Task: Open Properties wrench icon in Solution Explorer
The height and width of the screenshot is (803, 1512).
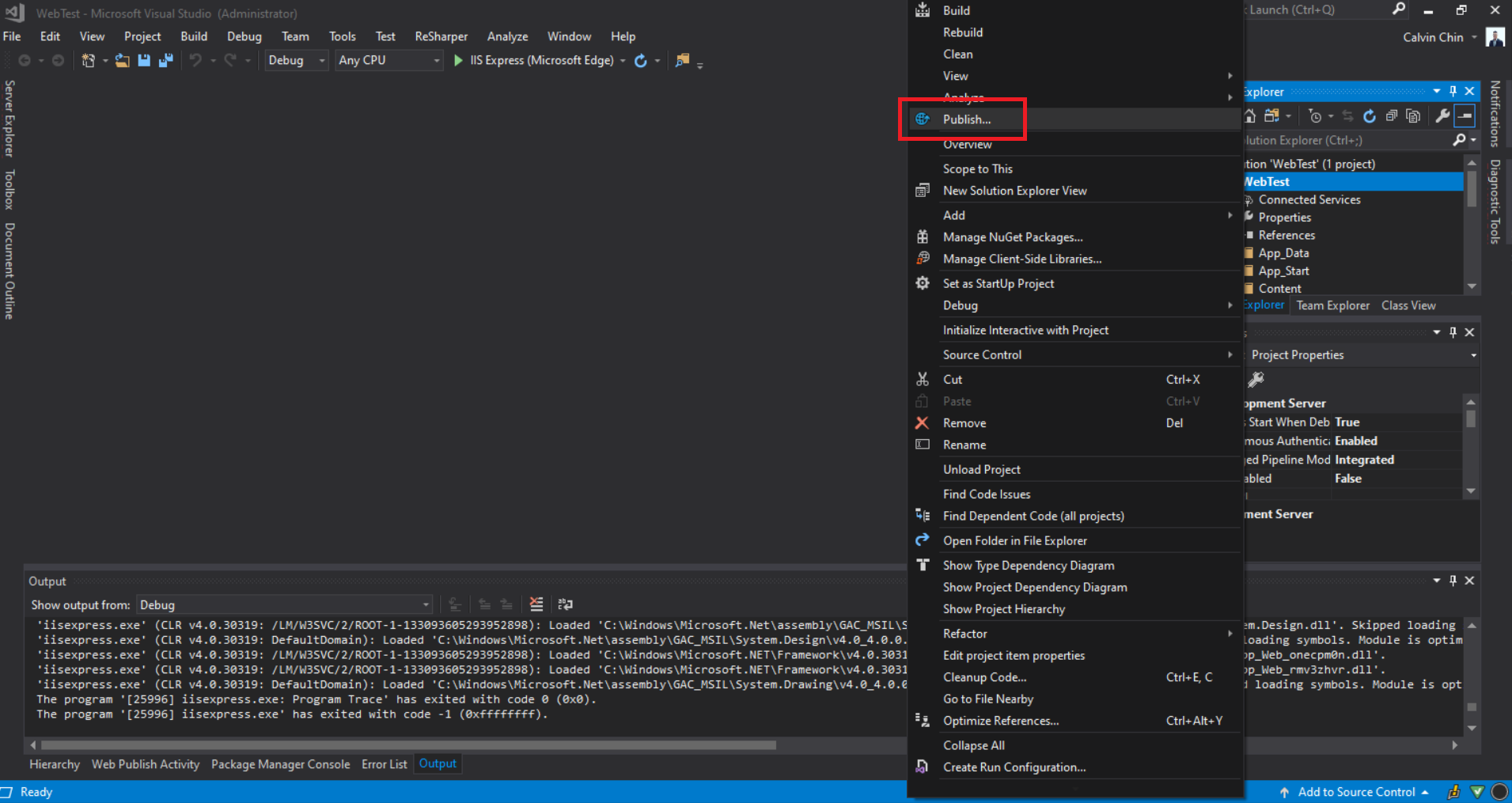Action: [x=1442, y=116]
